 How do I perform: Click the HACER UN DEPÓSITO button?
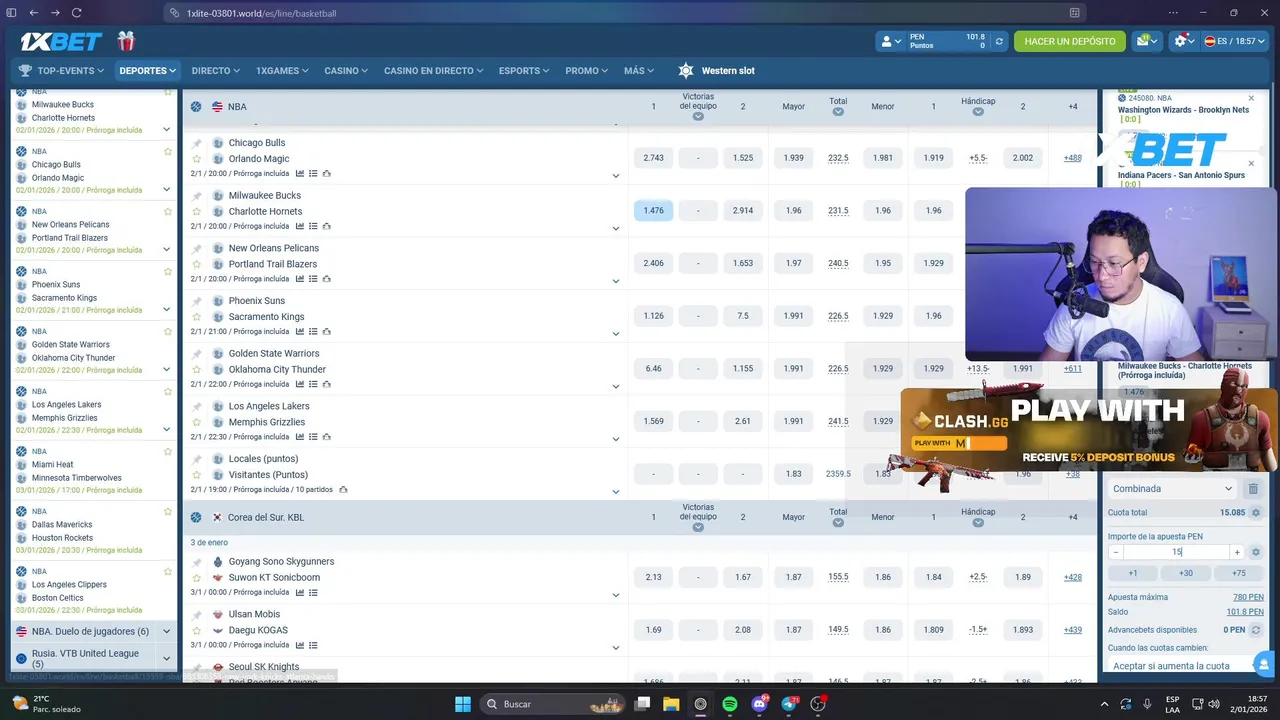point(1070,42)
